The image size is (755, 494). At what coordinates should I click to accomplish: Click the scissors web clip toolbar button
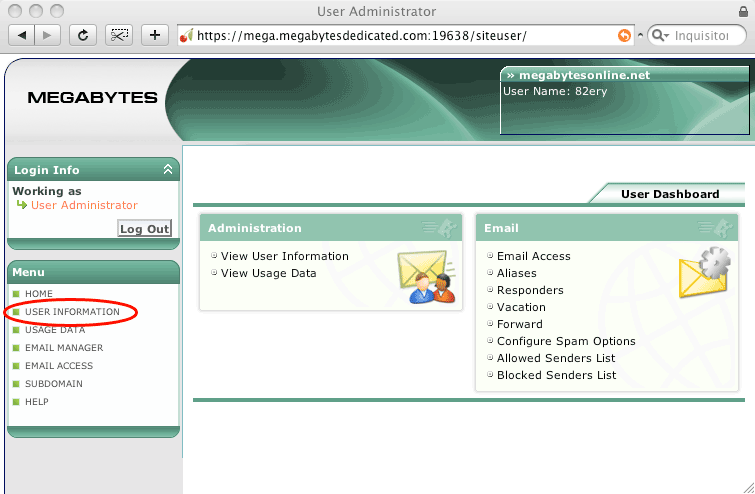pyautogui.click(x=119, y=35)
